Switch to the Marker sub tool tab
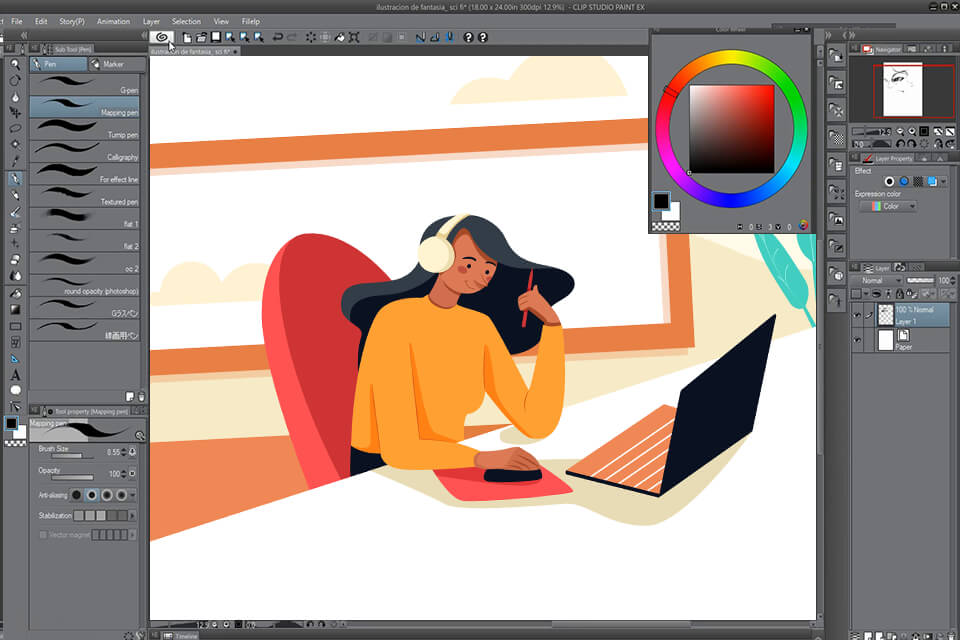This screenshot has width=960, height=640. [x=116, y=64]
